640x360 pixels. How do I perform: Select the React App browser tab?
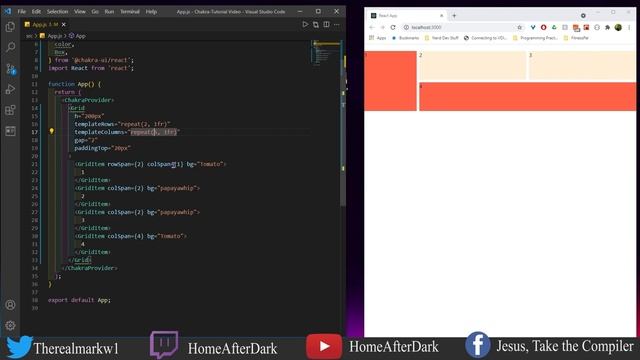coord(407,16)
